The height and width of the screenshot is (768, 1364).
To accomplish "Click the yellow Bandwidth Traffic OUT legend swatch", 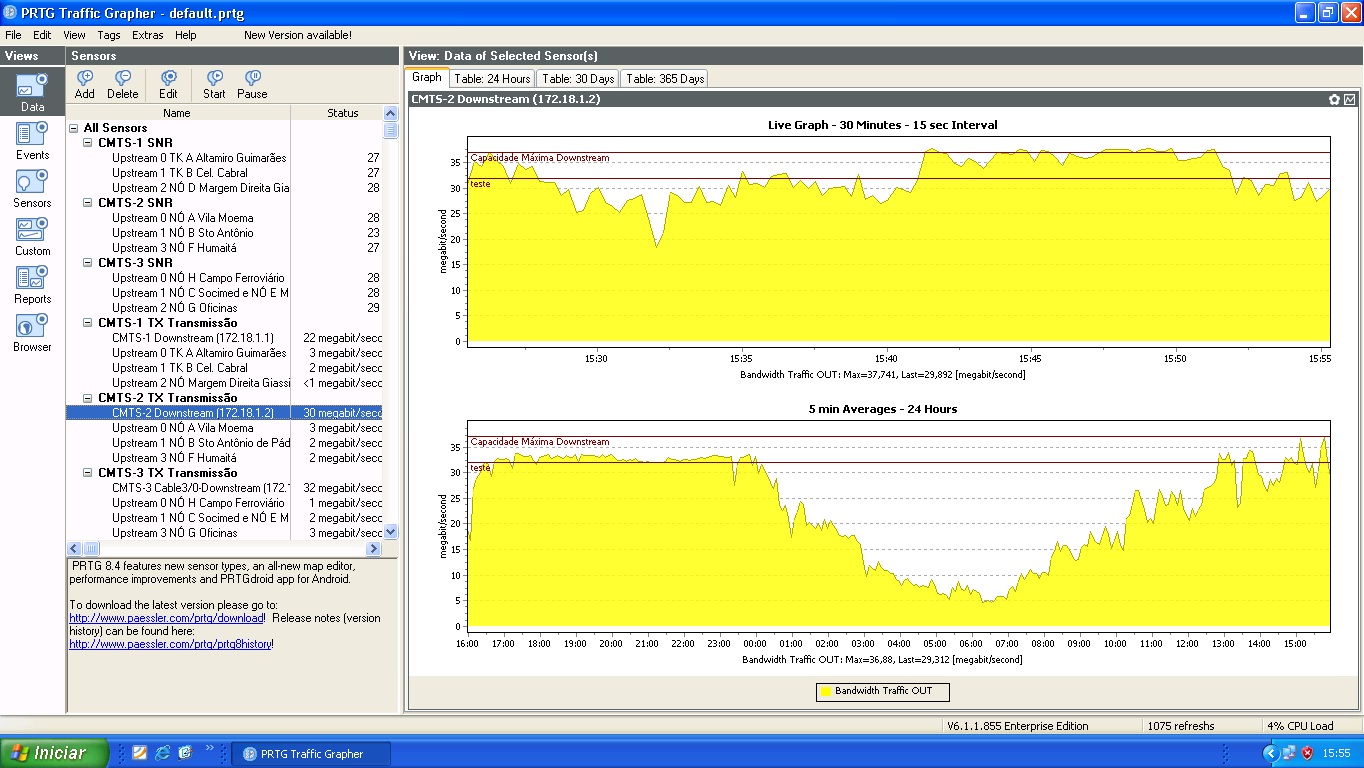I will tap(826, 691).
